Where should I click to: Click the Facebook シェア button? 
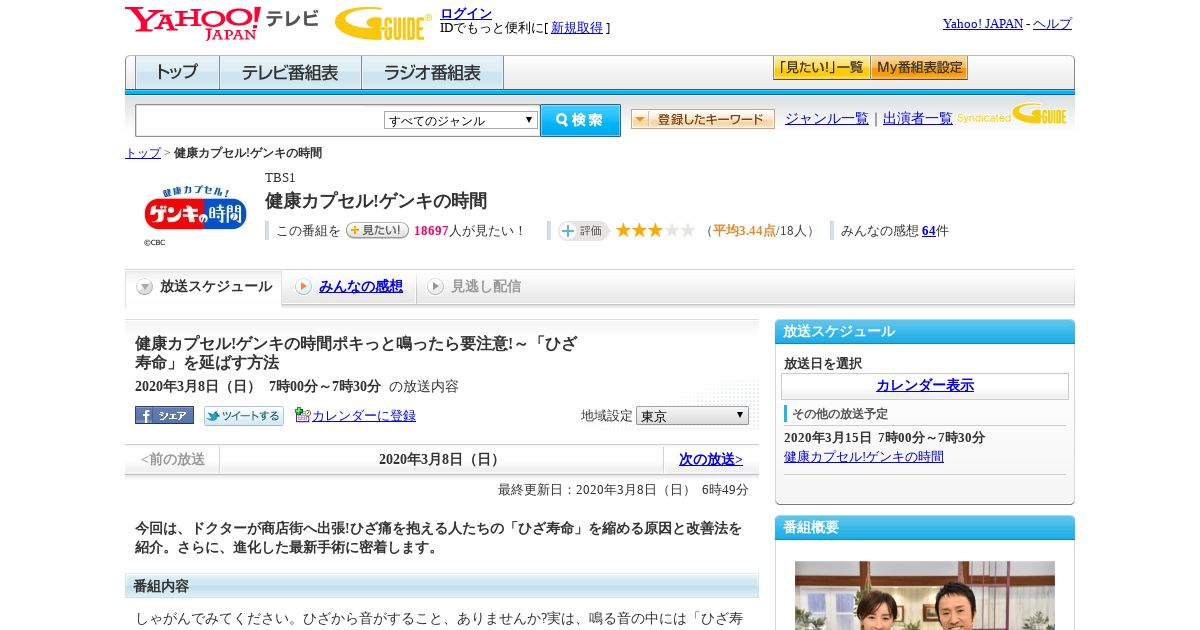(164, 415)
